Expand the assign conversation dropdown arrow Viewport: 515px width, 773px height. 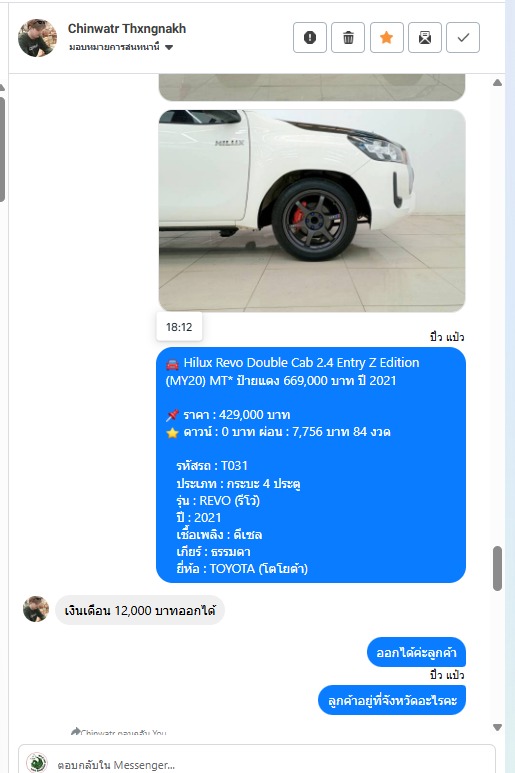coord(169,48)
